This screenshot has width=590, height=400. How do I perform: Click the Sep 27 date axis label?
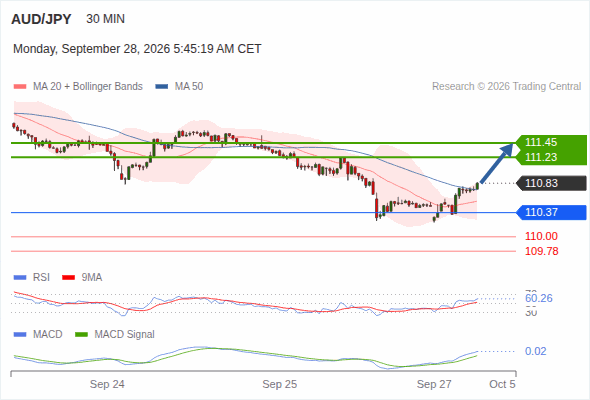(x=434, y=384)
